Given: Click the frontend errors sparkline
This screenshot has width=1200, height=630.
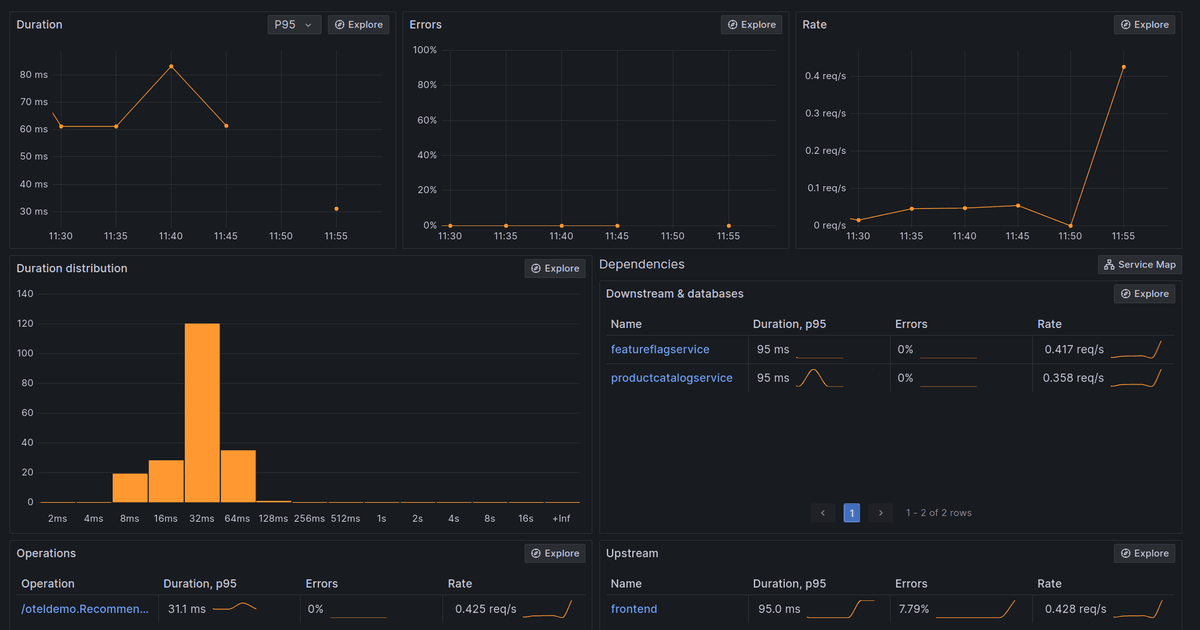Looking at the screenshot, I should tap(976, 609).
